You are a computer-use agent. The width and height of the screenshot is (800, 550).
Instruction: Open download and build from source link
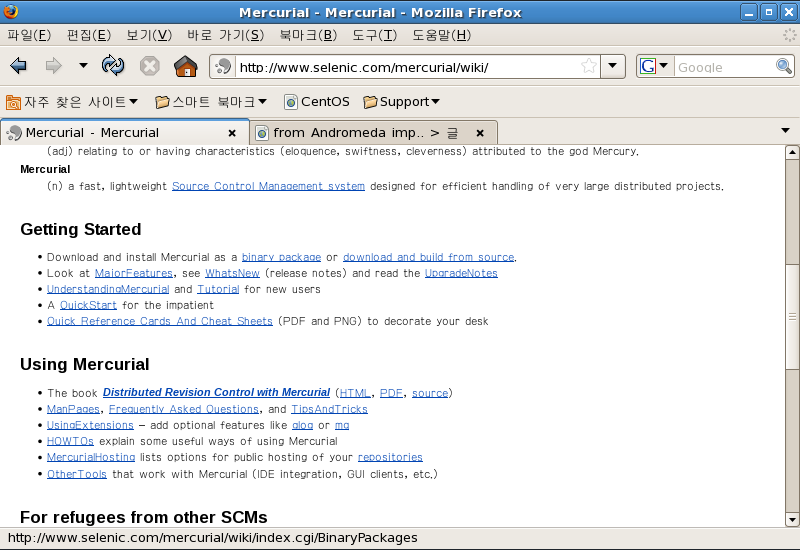[429, 257]
